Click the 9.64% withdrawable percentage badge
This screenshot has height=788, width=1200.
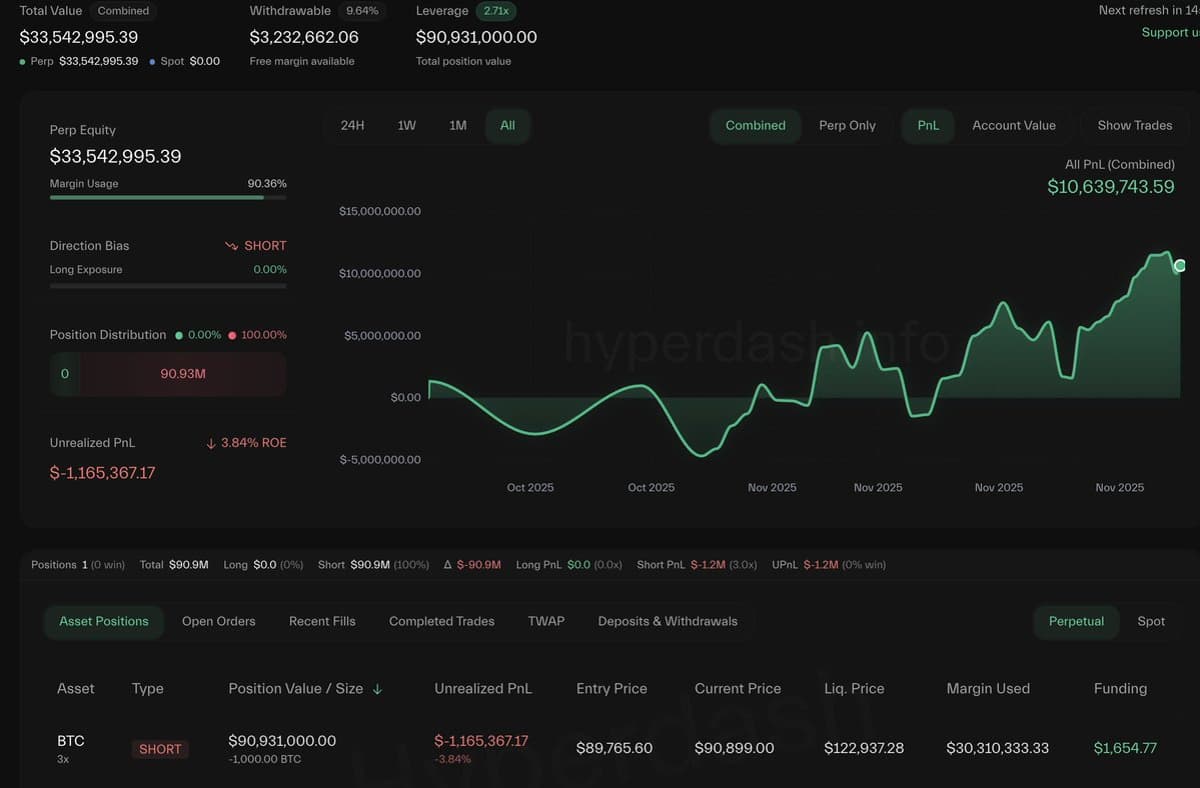point(361,11)
